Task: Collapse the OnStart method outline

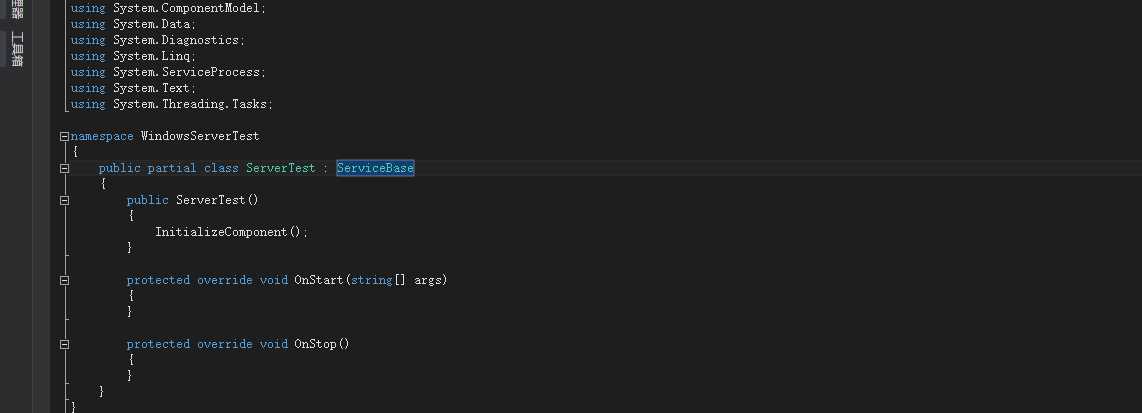Action: tap(64, 280)
